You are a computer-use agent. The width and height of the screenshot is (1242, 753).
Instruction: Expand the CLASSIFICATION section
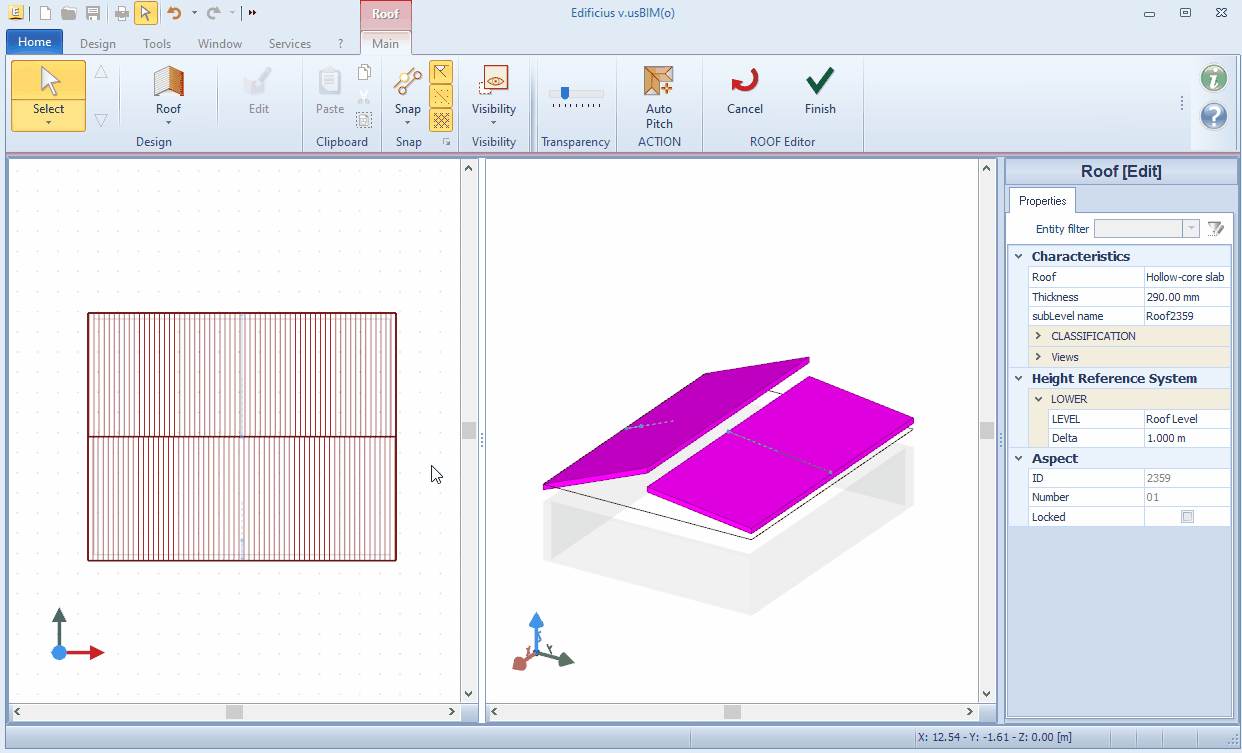[1039, 336]
